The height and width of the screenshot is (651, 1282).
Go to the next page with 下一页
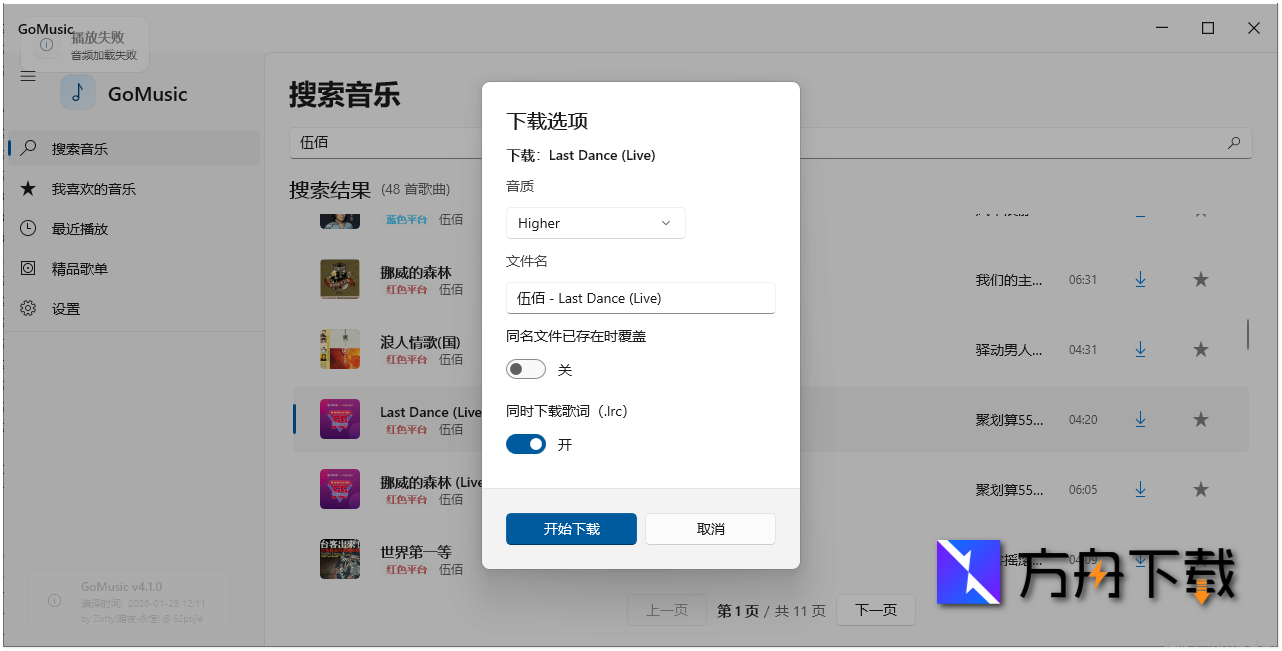(875, 610)
